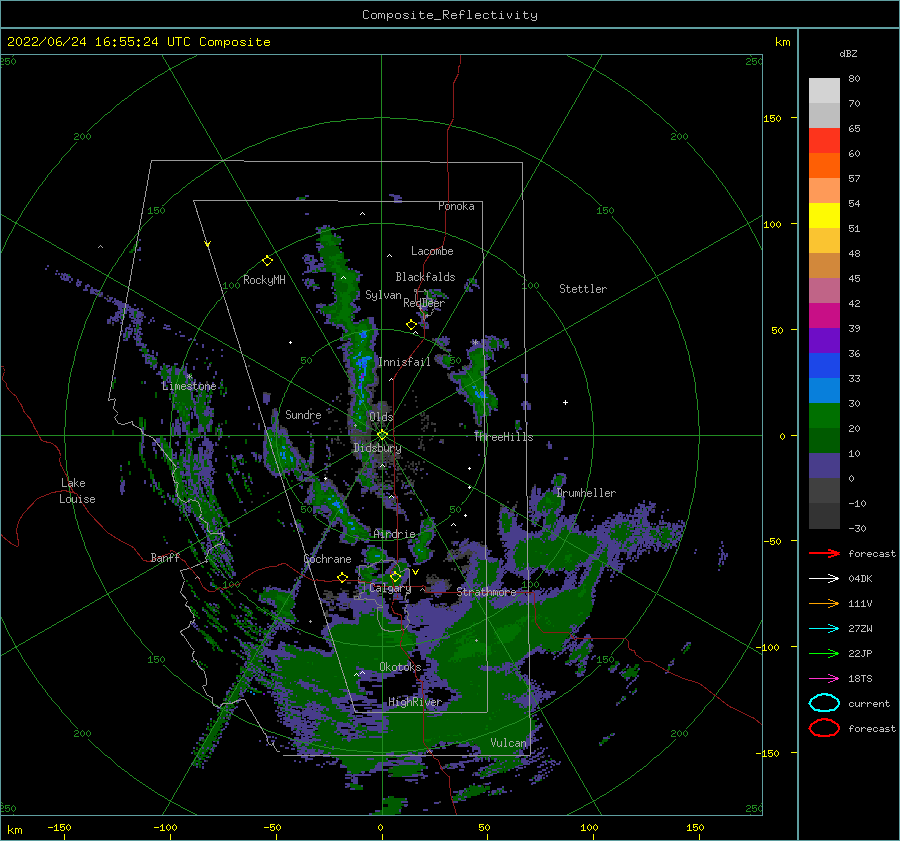Click the 'Airdrie' map label
This screenshot has height=841, width=900.
point(394,534)
